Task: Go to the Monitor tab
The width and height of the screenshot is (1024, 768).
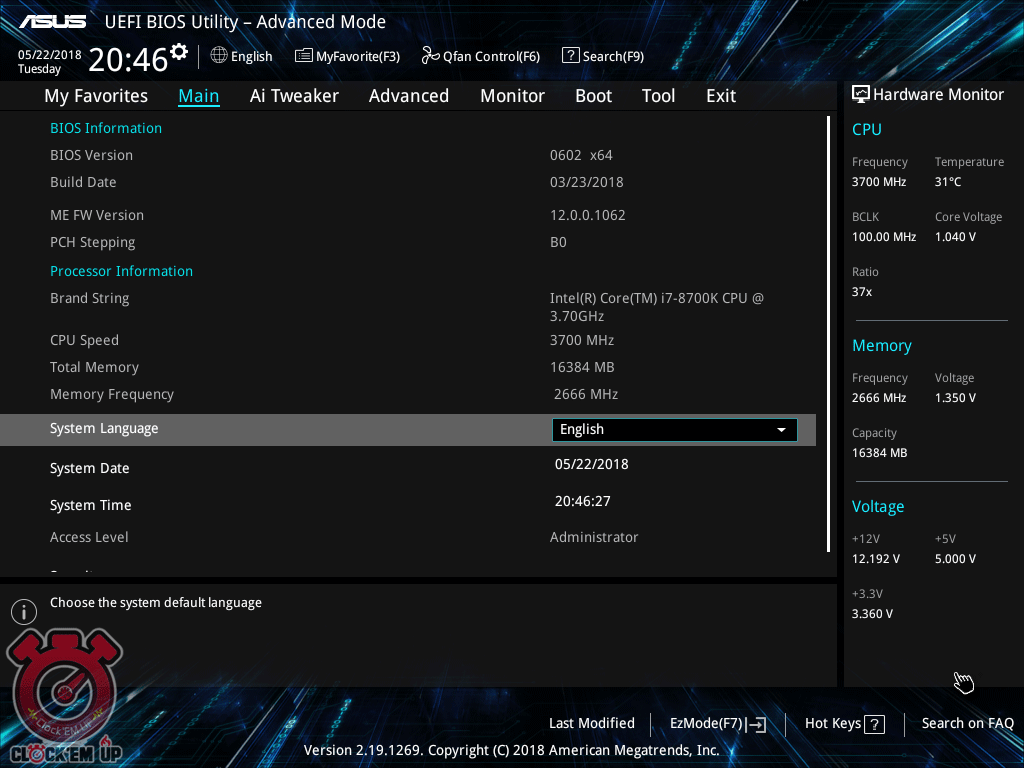Action: [512, 96]
